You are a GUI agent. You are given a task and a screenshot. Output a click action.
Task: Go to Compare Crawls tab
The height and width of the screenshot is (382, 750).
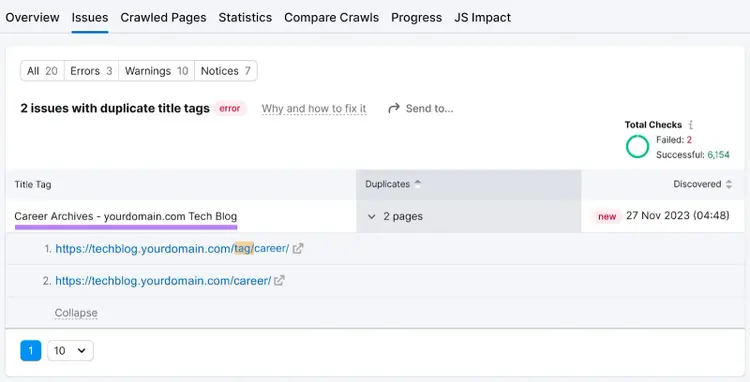click(x=331, y=18)
